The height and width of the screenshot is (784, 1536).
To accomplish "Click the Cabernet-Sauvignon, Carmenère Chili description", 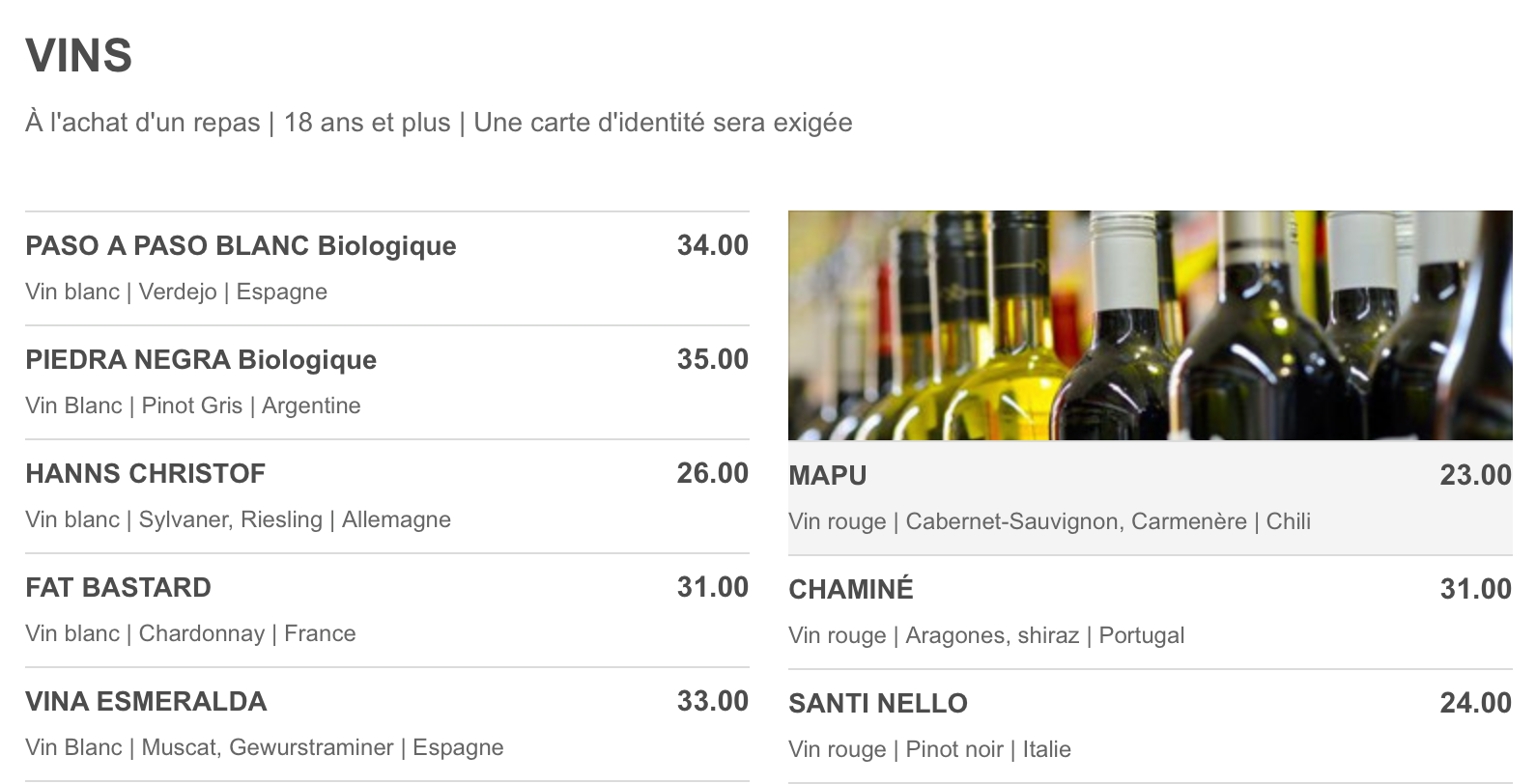I will 1050,521.
